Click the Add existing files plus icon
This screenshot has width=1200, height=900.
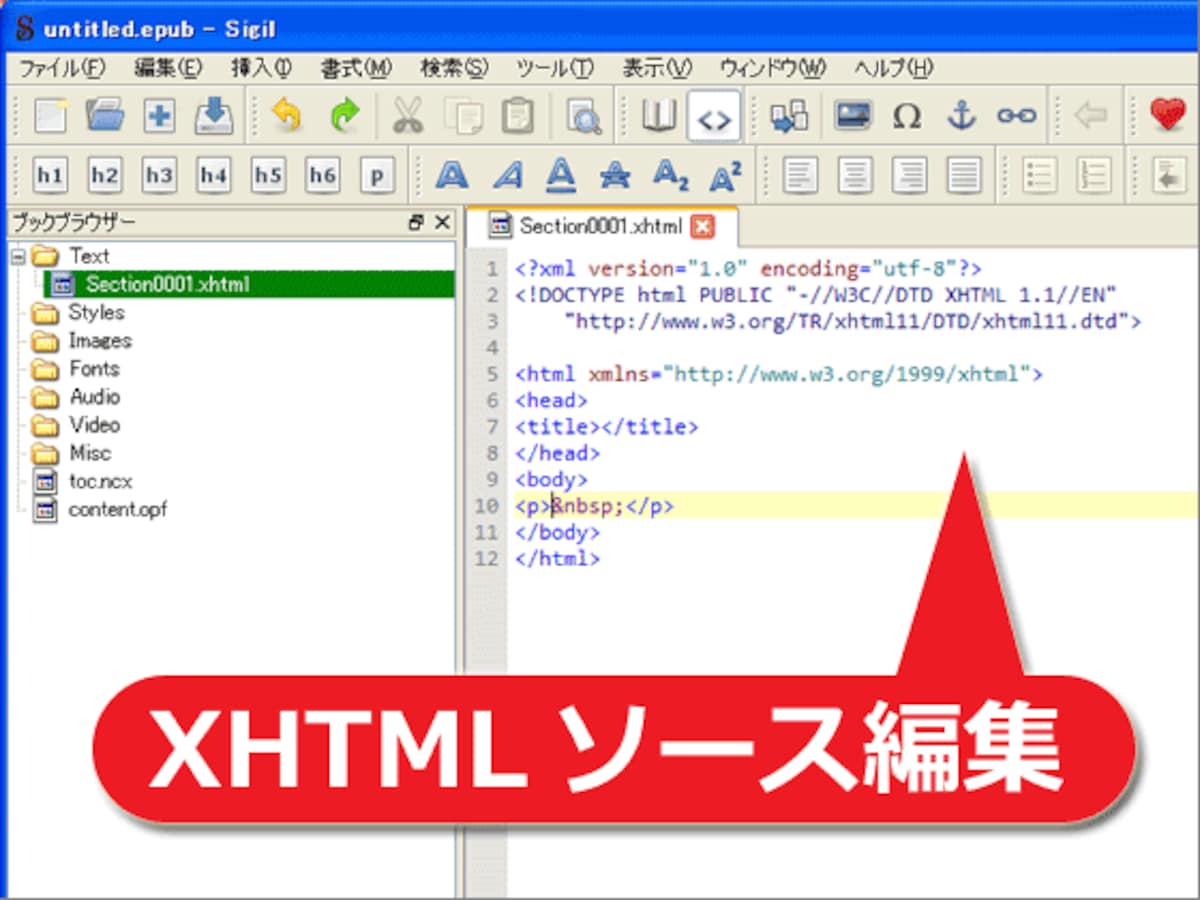pyautogui.click(x=159, y=116)
